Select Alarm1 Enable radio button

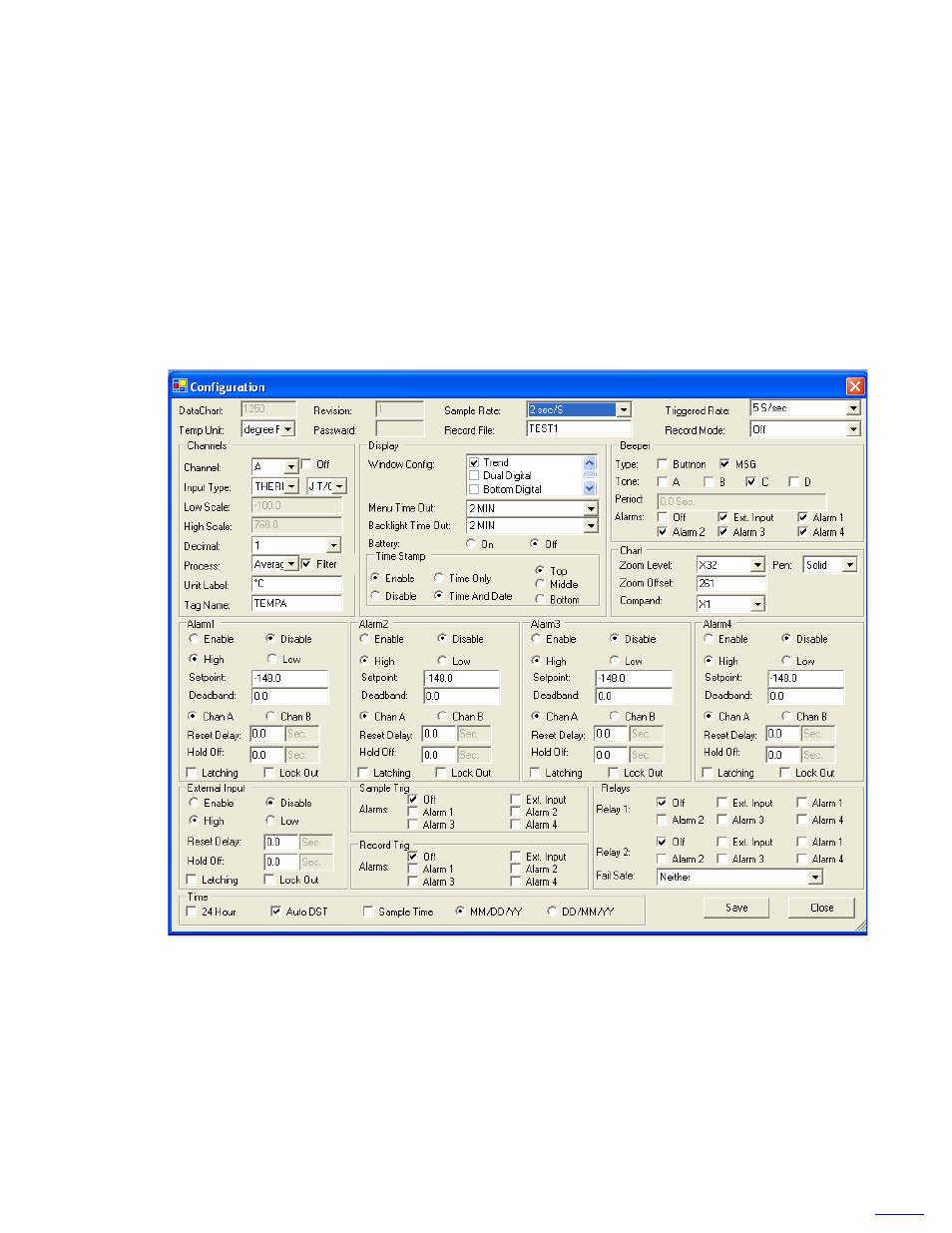tap(194, 639)
